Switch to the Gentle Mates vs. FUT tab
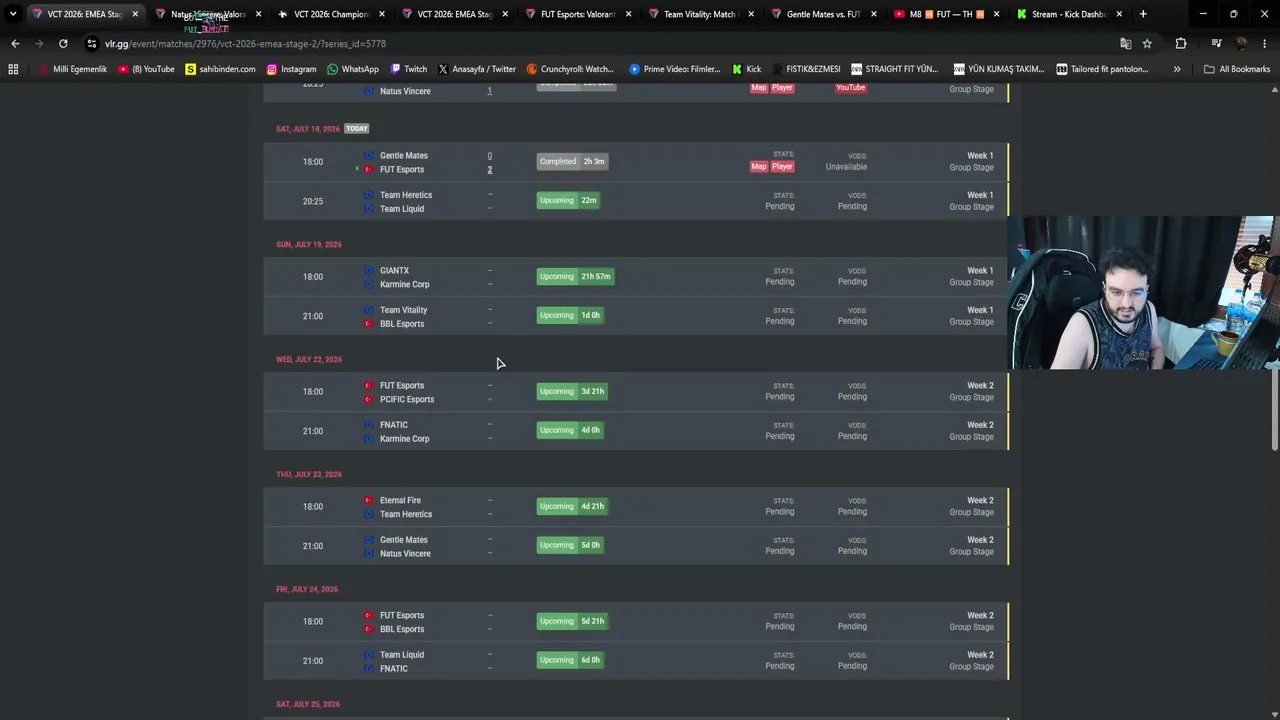 [824, 14]
